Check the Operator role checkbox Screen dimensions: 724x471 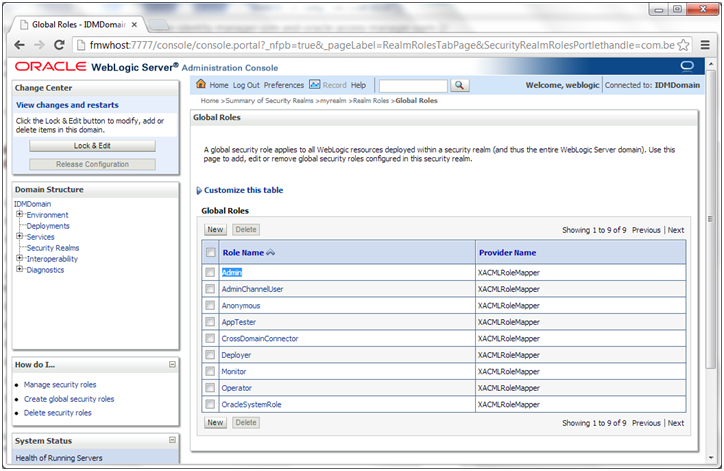pyautogui.click(x=210, y=388)
